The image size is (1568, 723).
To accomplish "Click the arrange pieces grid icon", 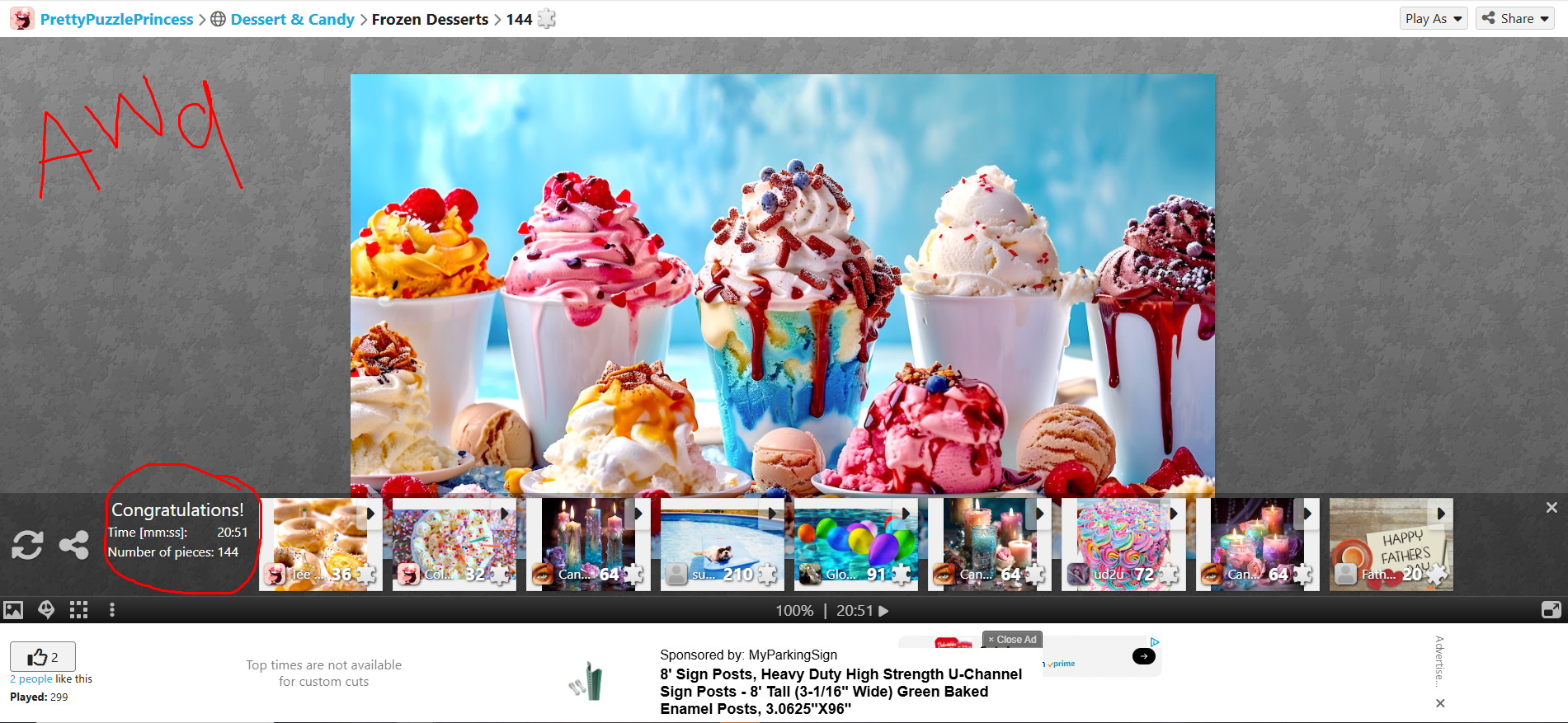I will click(x=78, y=610).
